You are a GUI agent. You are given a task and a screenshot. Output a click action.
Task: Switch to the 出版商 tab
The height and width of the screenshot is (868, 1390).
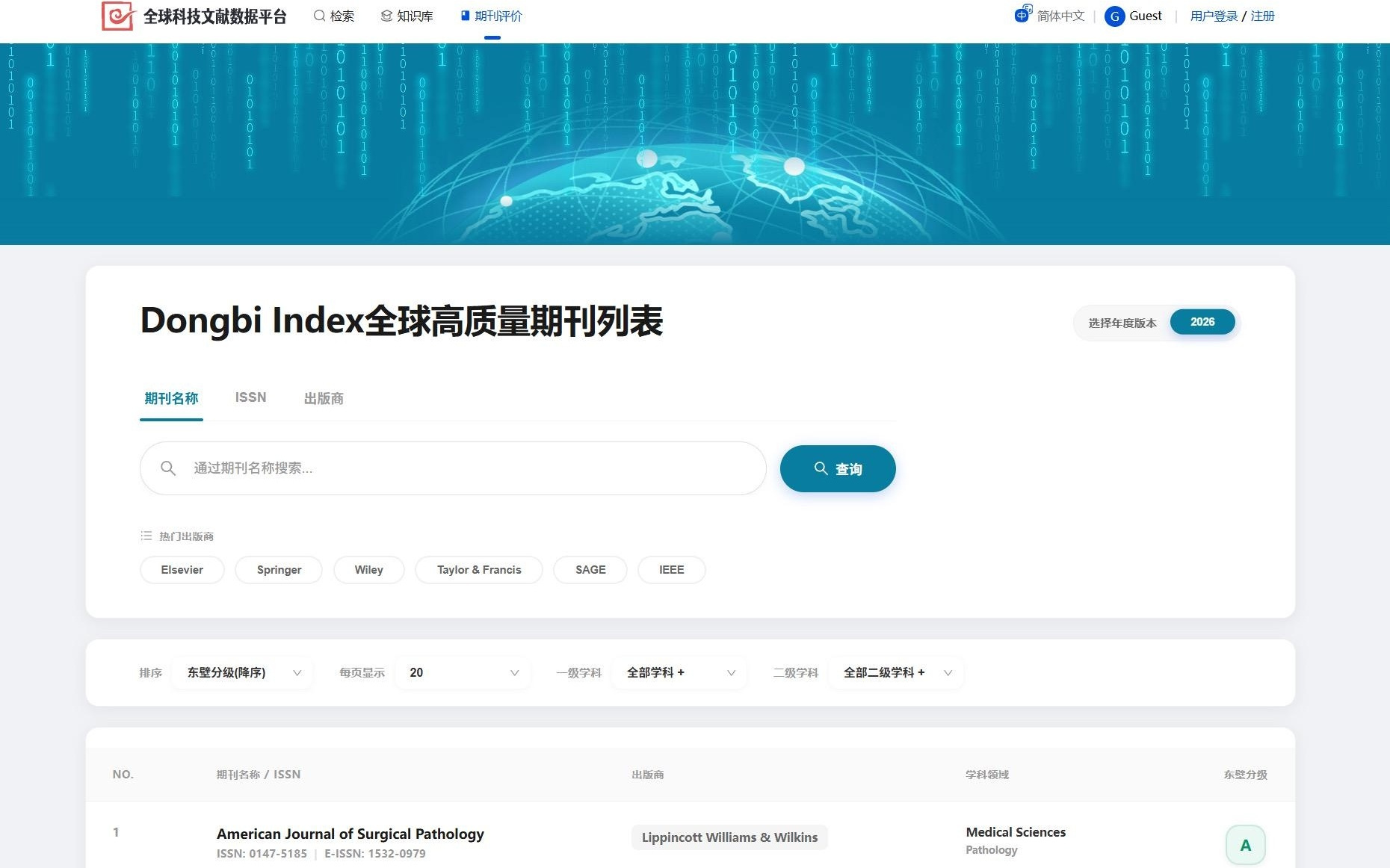click(x=324, y=398)
